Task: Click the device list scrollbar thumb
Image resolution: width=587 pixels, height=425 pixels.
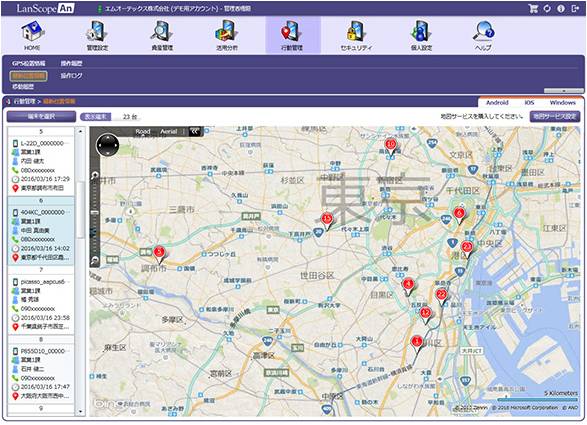Action: click(x=80, y=210)
